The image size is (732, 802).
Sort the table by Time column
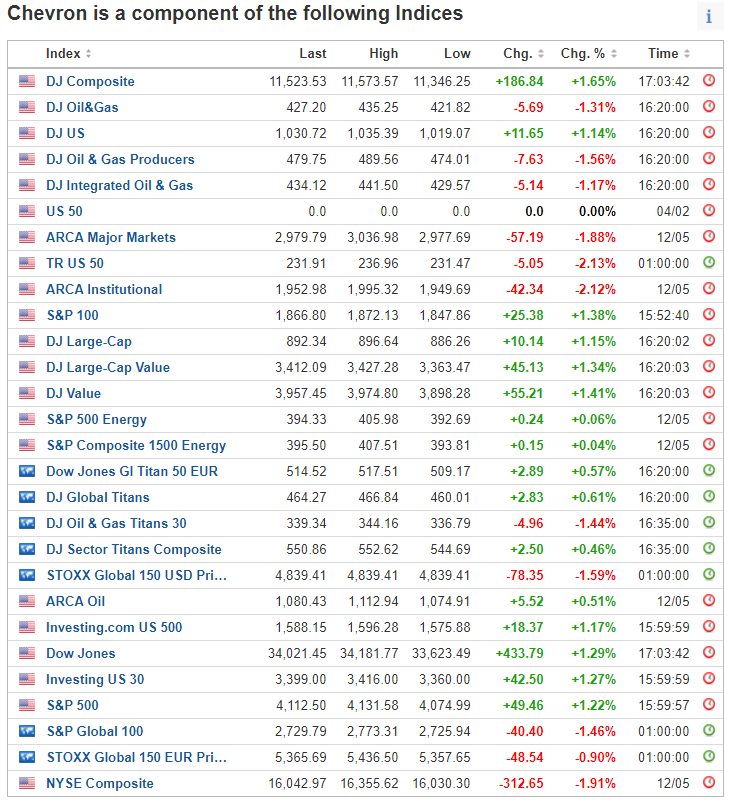pyautogui.click(x=667, y=54)
